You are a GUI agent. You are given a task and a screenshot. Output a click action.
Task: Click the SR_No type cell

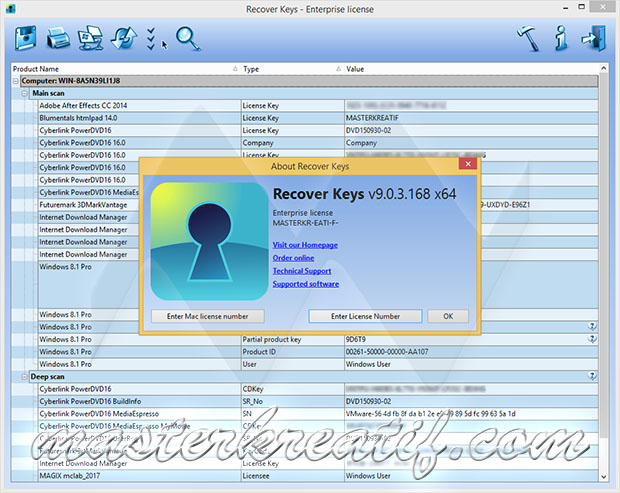click(293, 401)
